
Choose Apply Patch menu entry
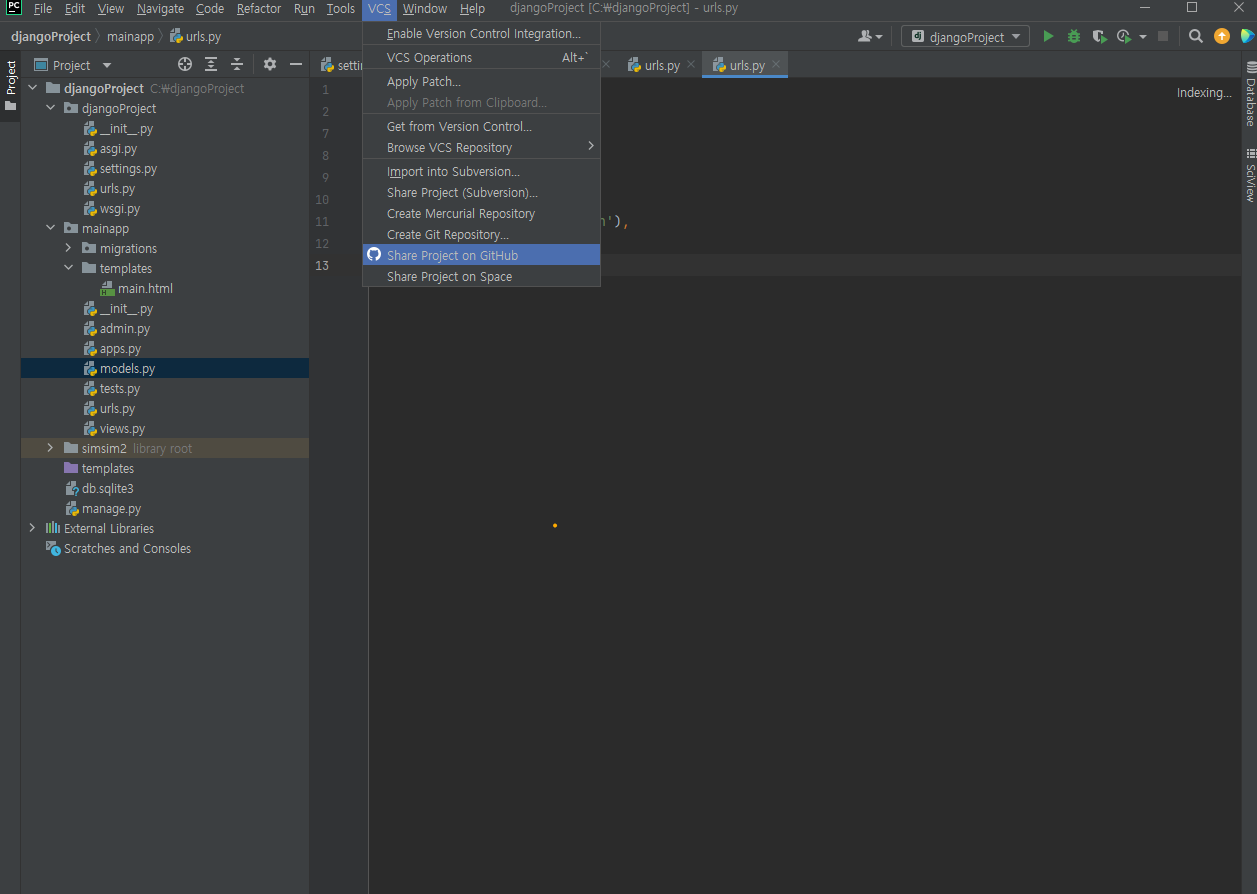pyautogui.click(x=481, y=81)
